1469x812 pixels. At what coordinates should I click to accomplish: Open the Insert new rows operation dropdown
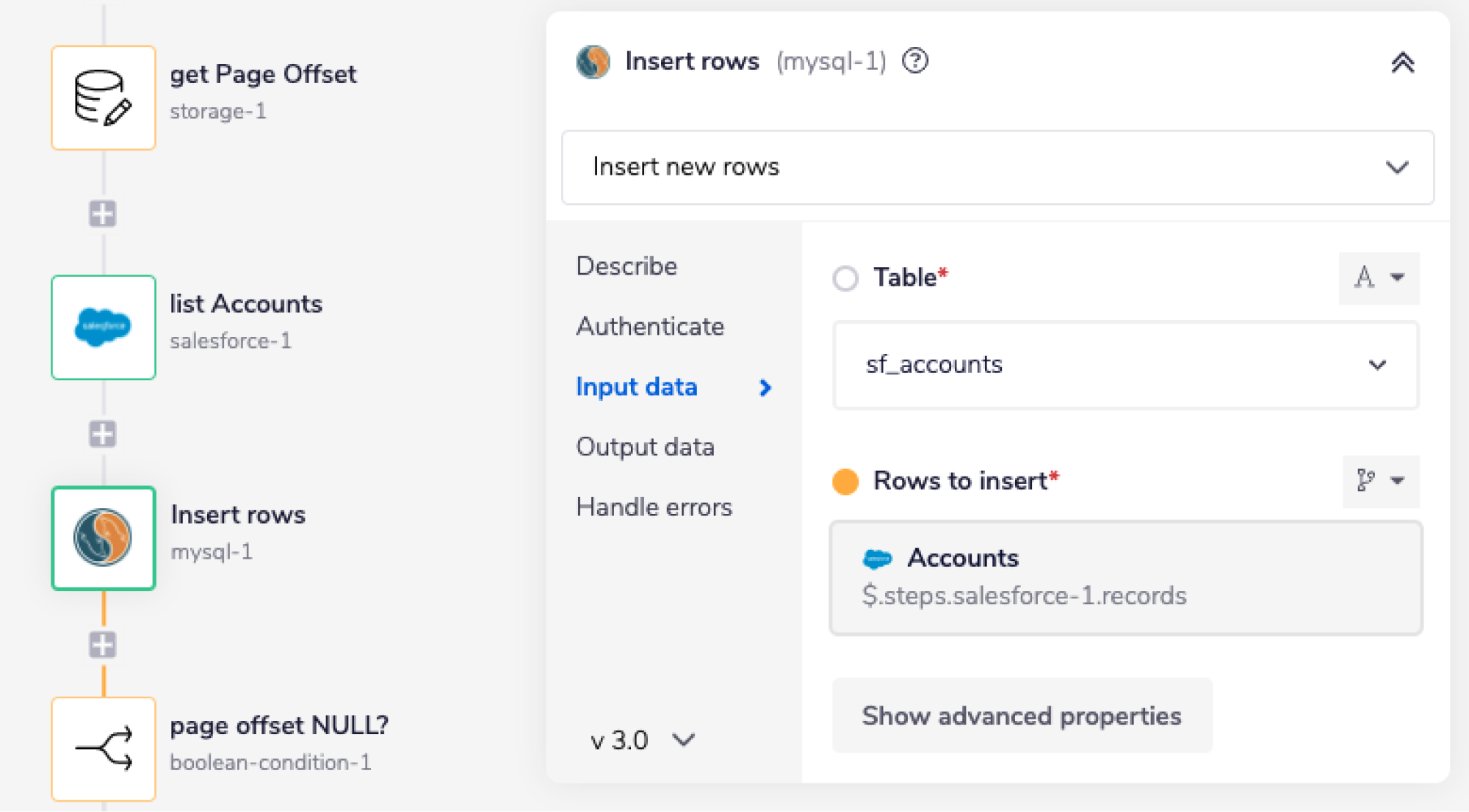[997, 167]
